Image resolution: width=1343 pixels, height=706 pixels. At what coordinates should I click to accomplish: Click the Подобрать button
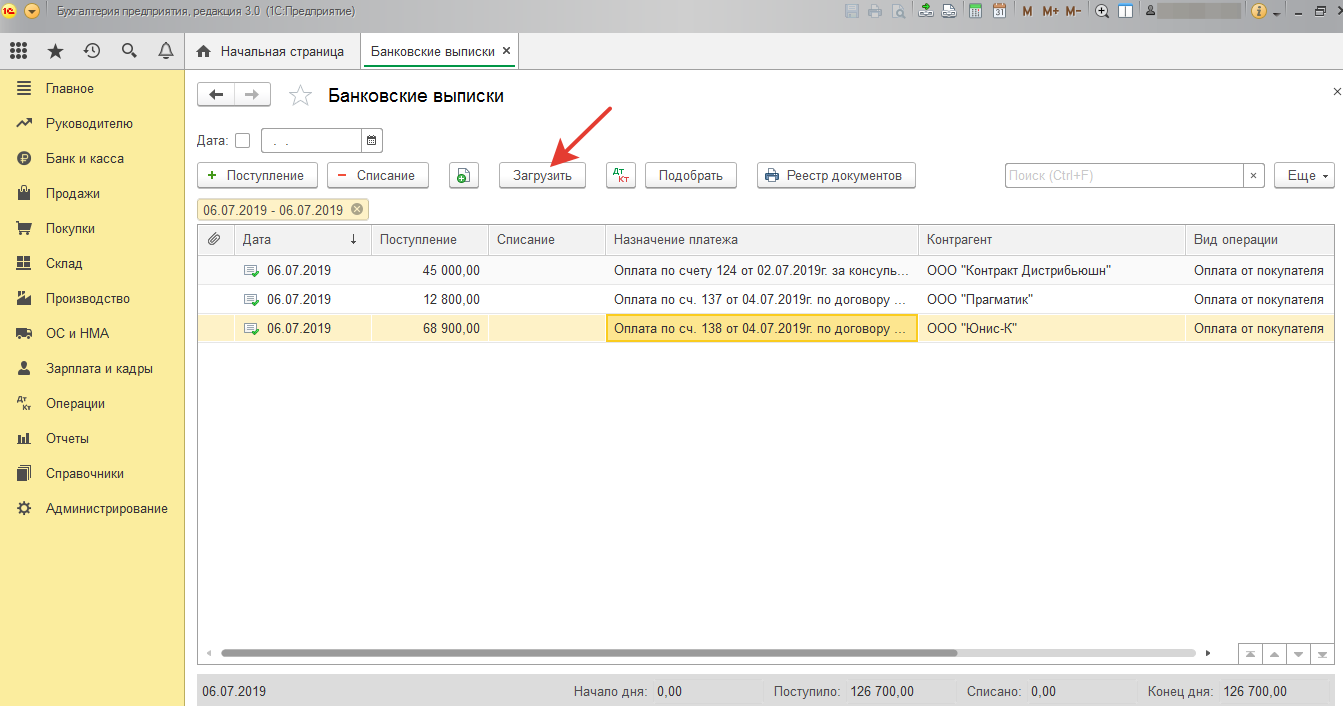click(691, 175)
